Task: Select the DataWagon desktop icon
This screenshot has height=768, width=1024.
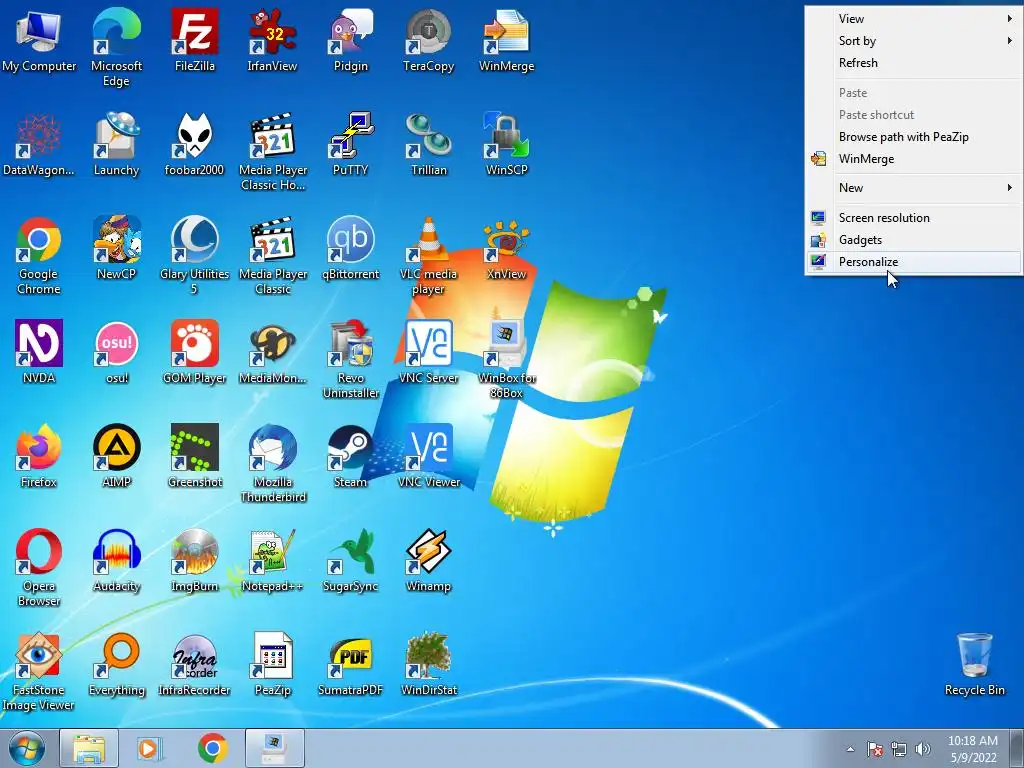Action: (39, 144)
